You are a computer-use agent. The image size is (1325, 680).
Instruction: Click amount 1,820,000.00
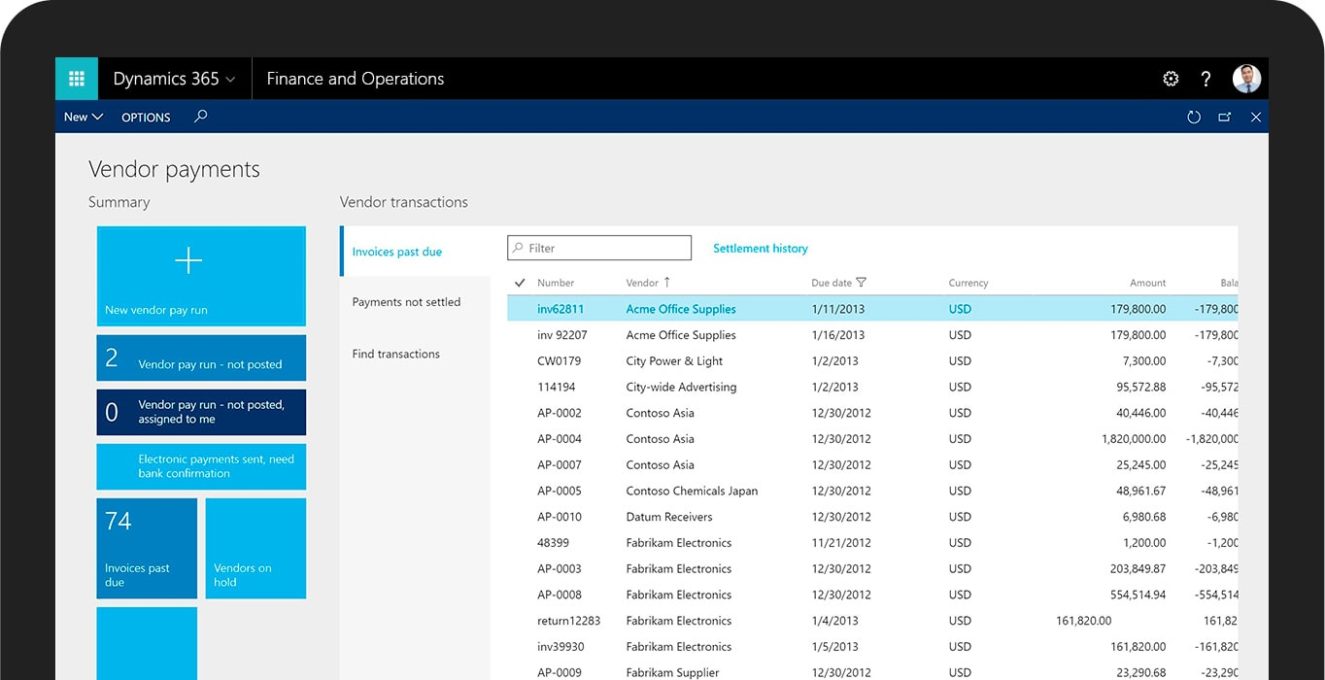click(1133, 439)
